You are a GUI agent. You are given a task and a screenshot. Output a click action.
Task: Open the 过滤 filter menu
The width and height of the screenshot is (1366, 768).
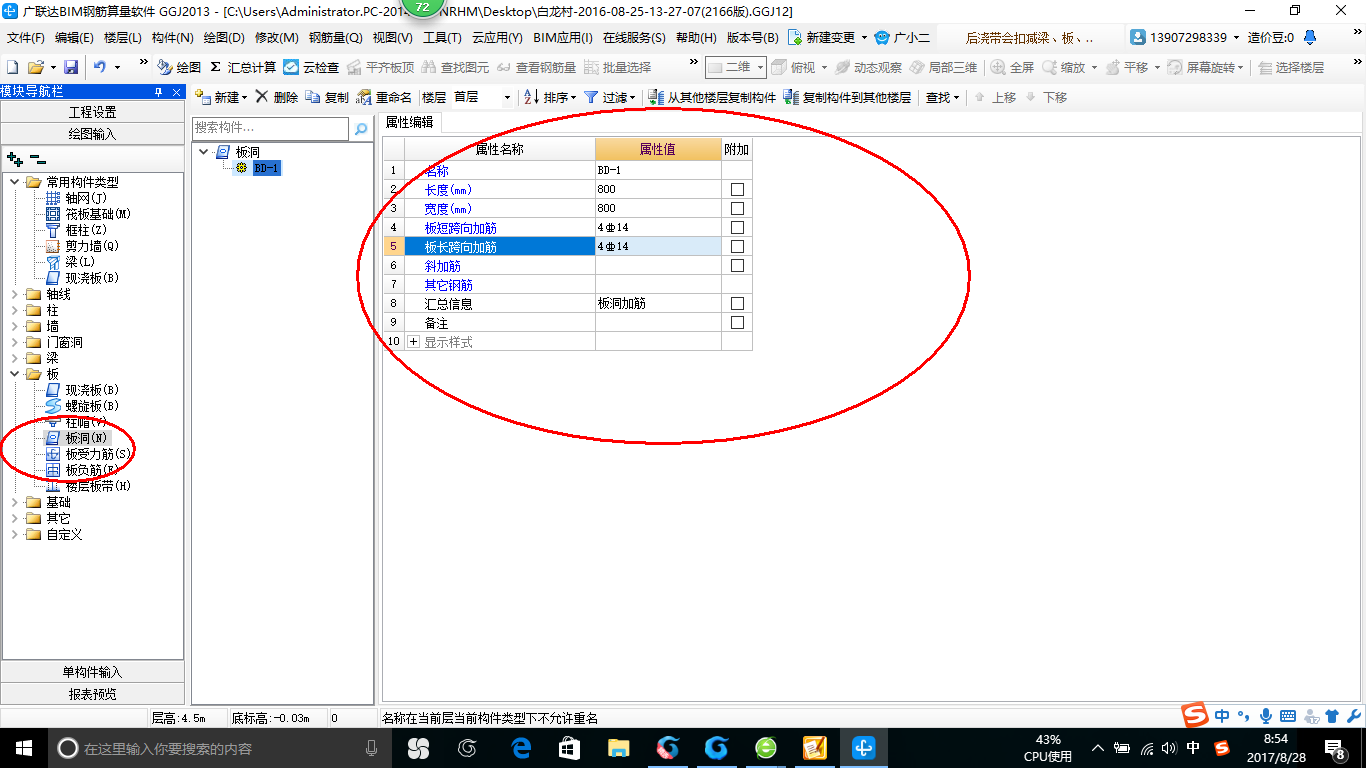[610, 97]
